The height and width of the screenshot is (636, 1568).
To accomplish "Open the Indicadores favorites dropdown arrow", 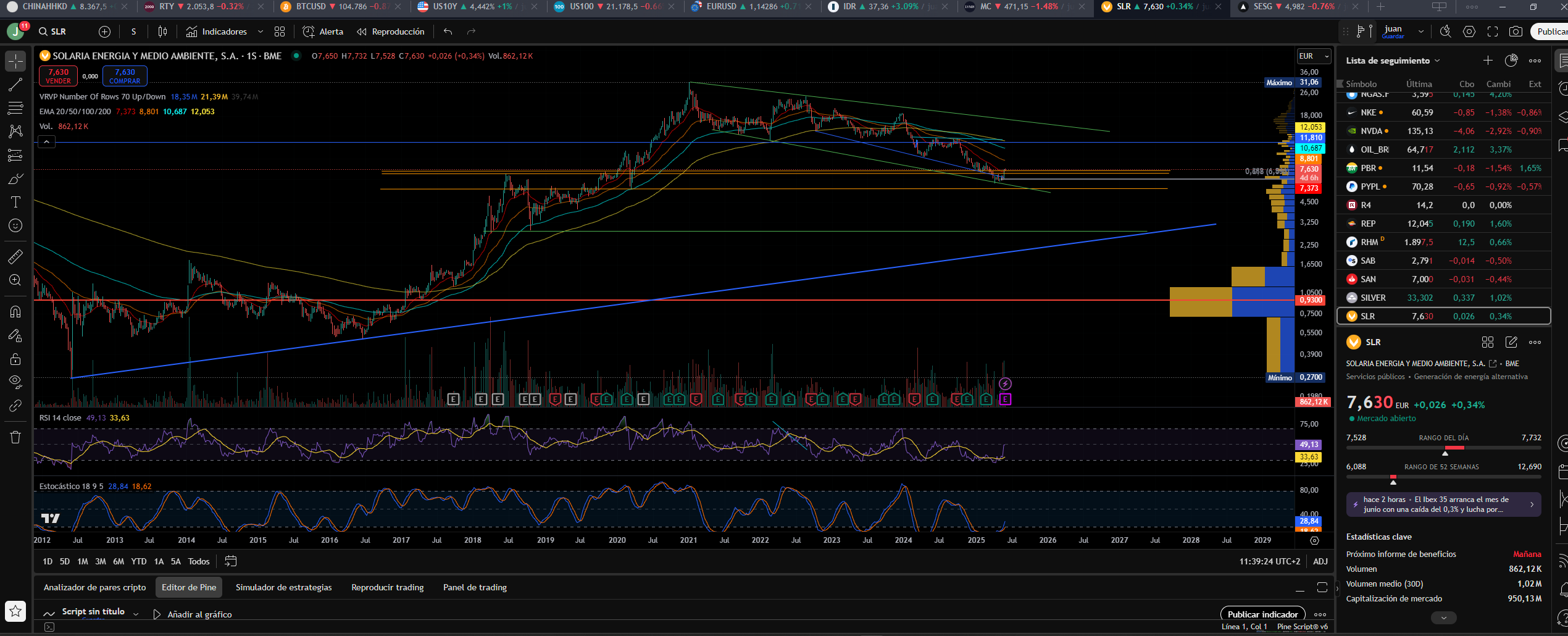I will (260, 31).
